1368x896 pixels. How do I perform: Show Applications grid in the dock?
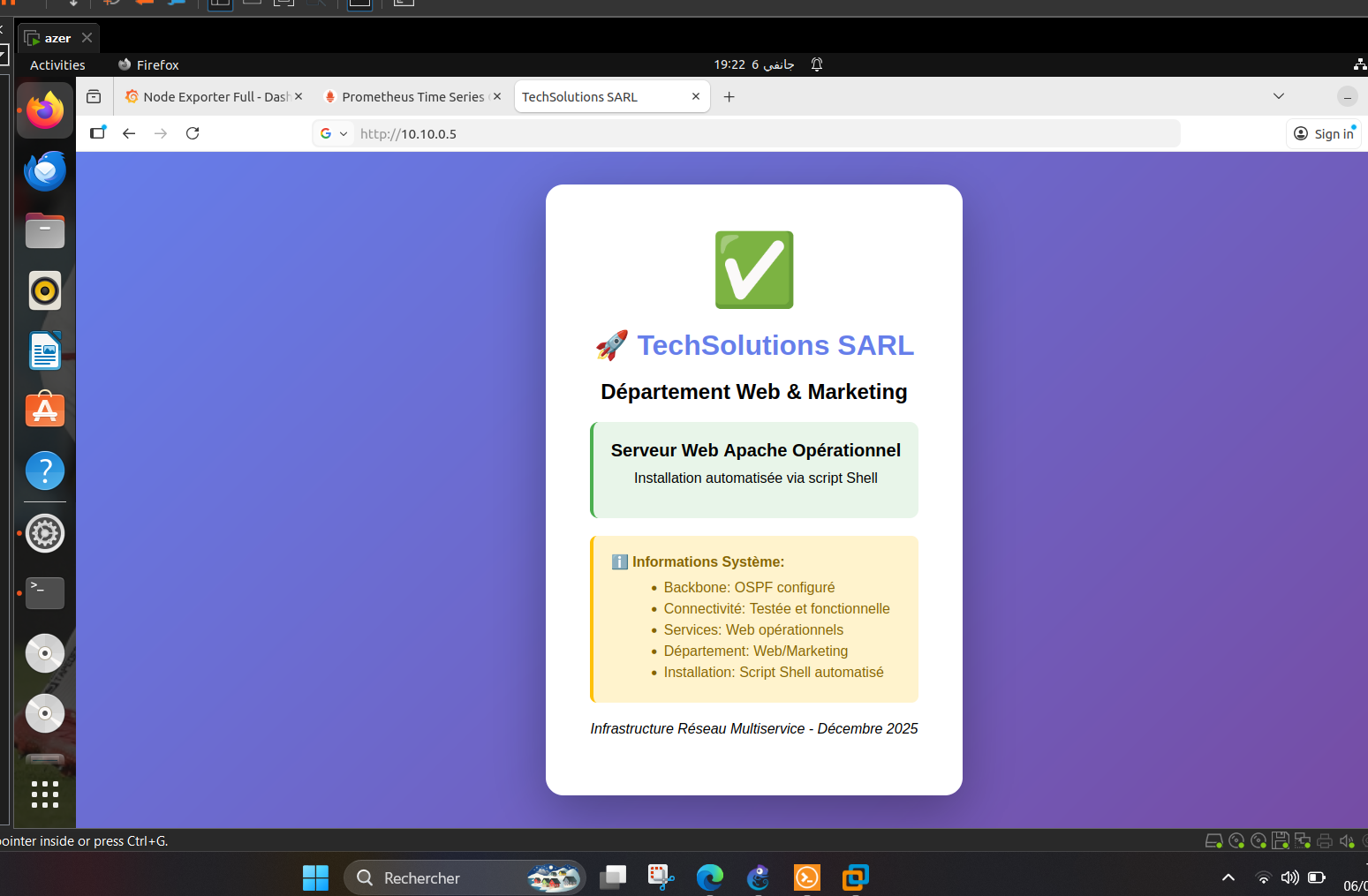click(x=45, y=794)
